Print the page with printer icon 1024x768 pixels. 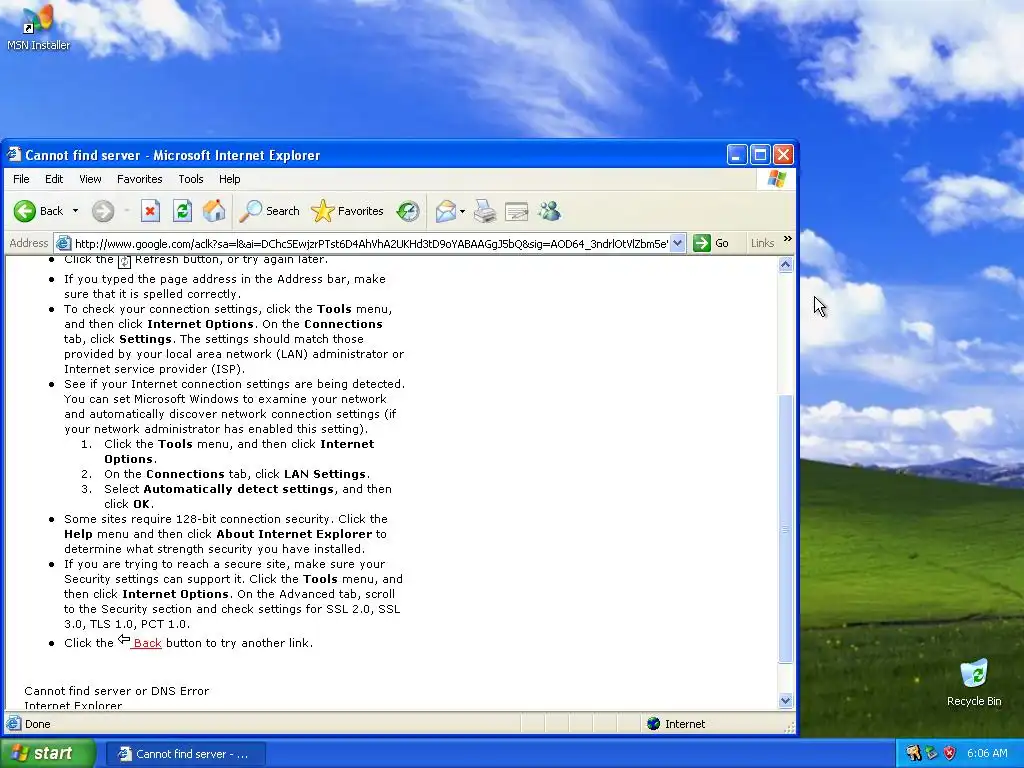tap(485, 211)
